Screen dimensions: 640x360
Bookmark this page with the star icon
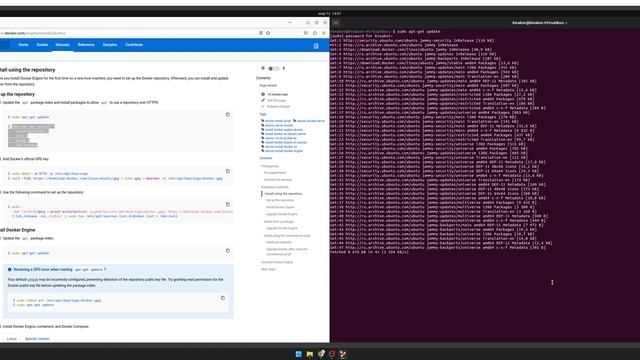(268, 33)
